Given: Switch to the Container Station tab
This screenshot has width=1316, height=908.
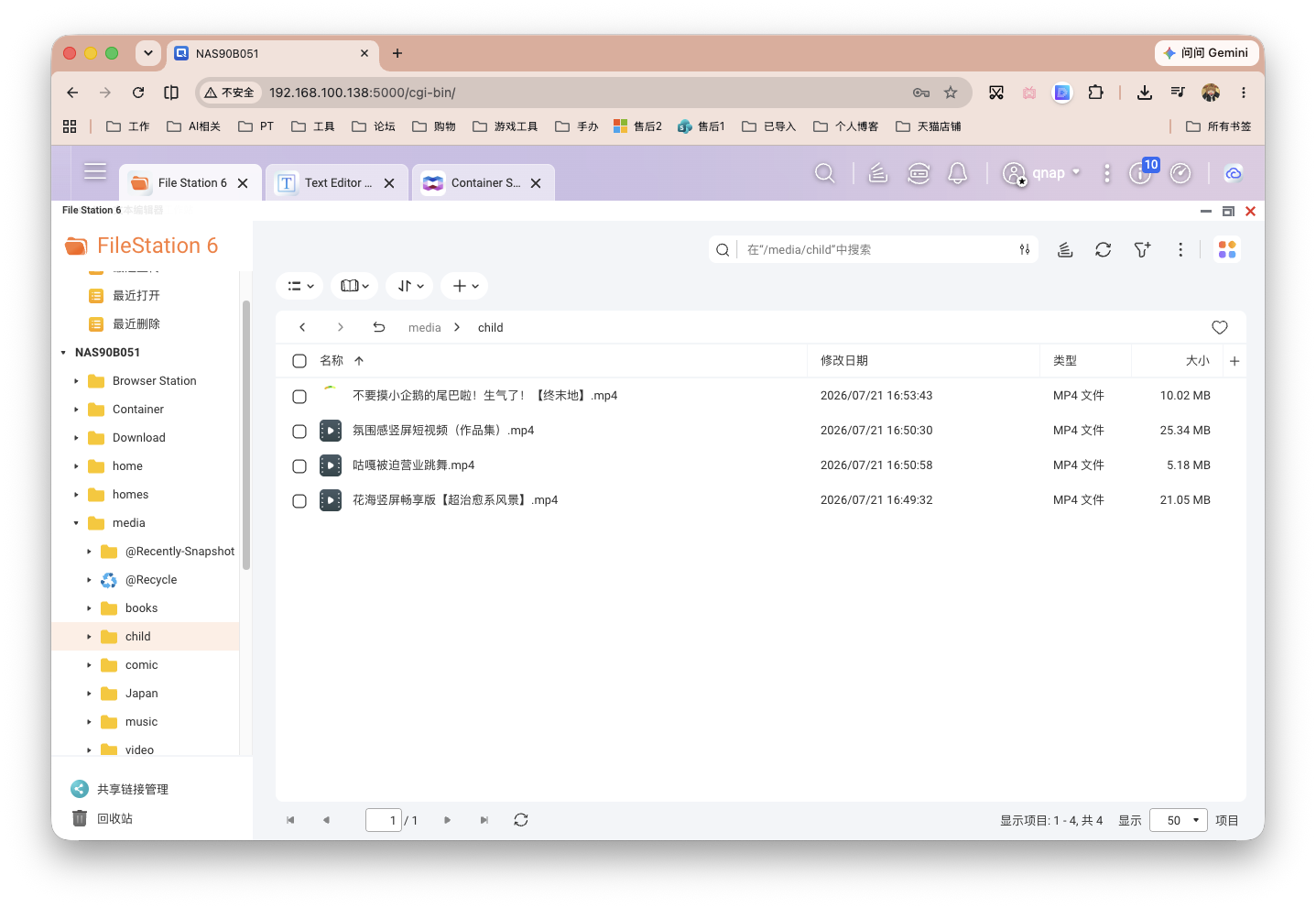Looking at the screenshot, I should click(482, 183).
